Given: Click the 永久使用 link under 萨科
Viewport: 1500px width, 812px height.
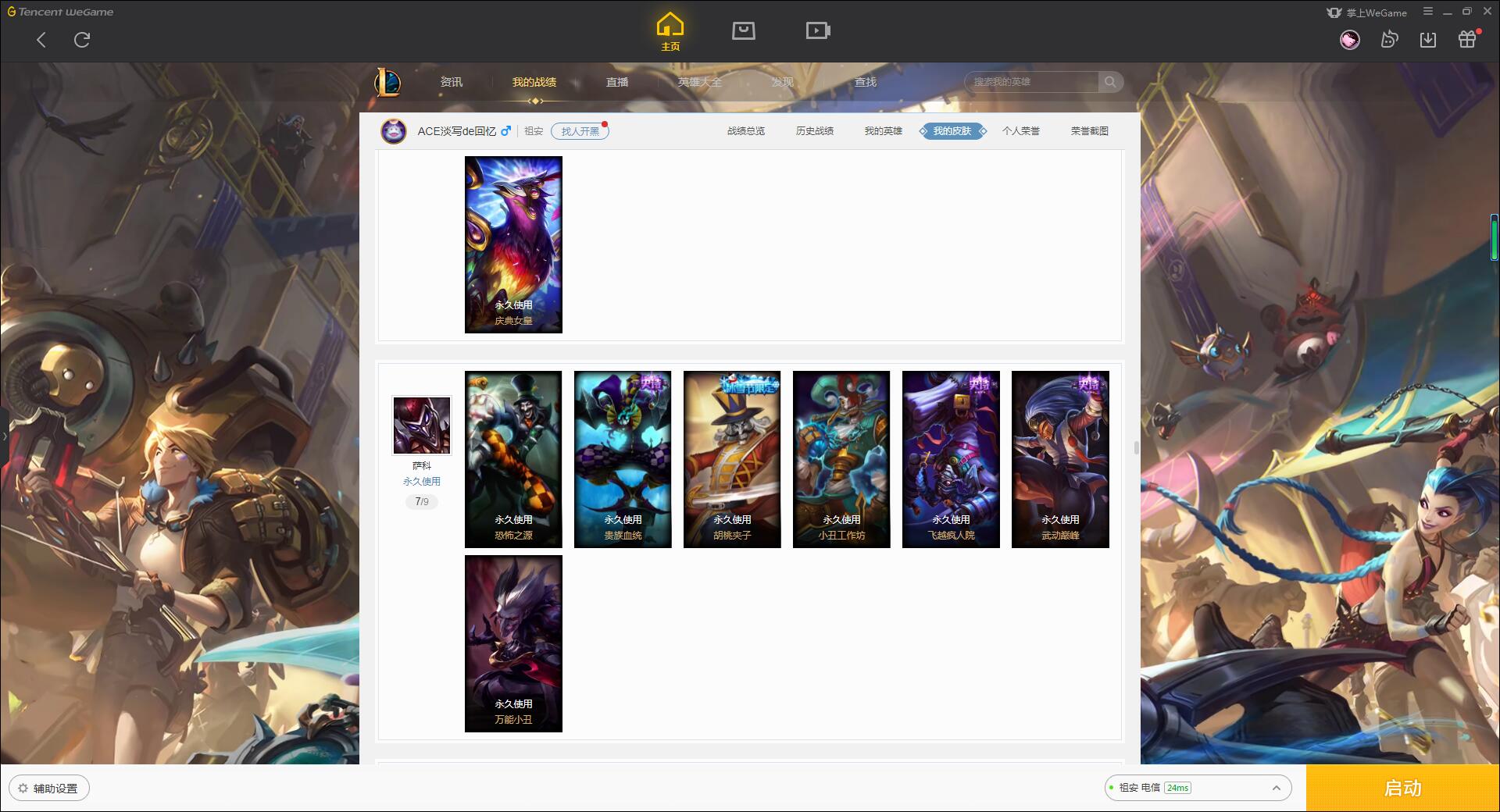Looking at the screenshot, I should coord(422,482).
